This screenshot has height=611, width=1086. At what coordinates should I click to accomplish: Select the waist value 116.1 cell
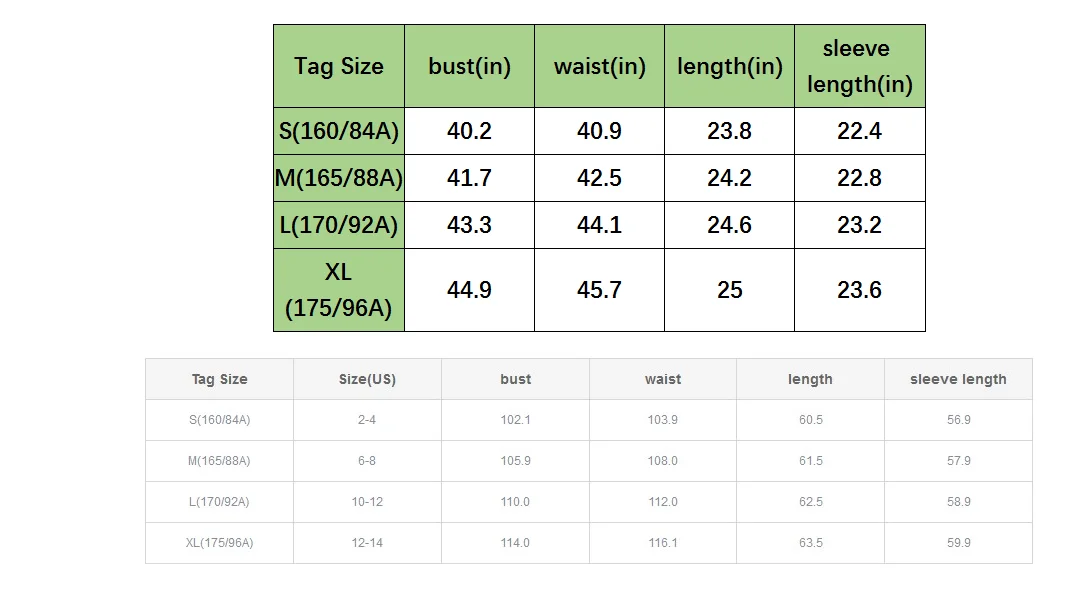pos(663,542)
